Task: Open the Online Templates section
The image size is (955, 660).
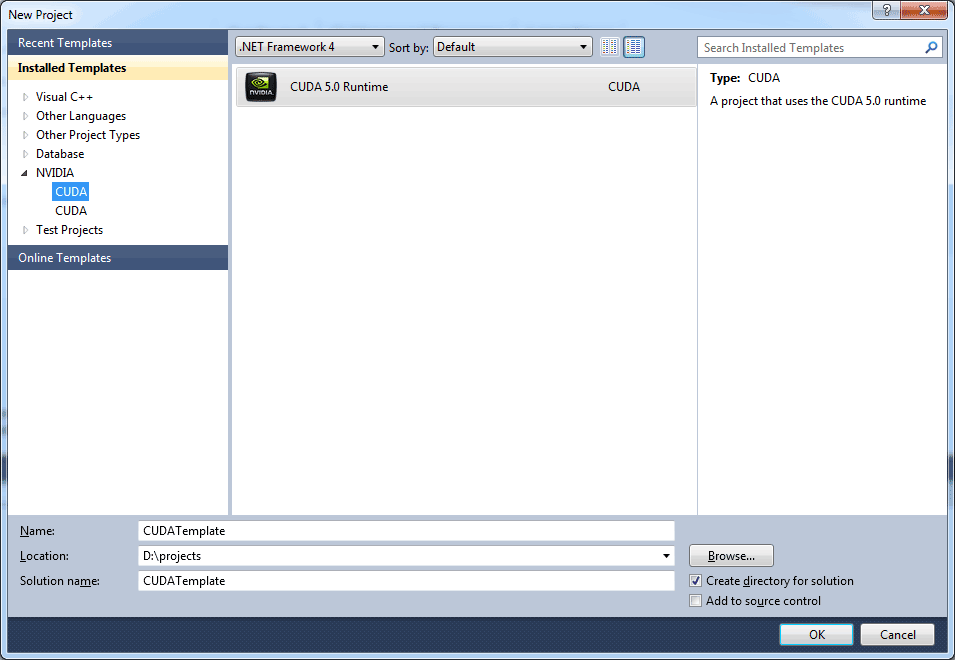Action: pos(118,258)
